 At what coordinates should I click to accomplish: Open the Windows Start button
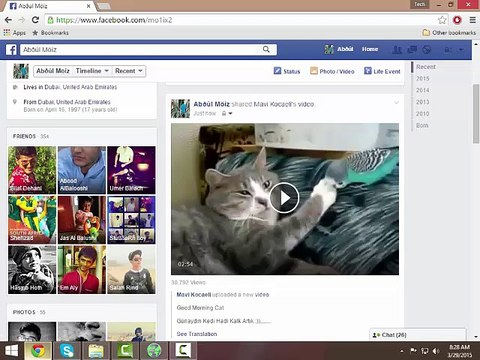[11, 351]
